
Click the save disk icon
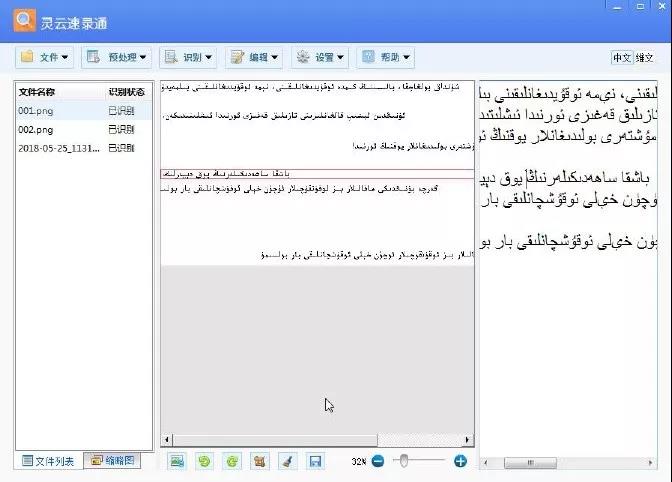(x=314, y=461)
